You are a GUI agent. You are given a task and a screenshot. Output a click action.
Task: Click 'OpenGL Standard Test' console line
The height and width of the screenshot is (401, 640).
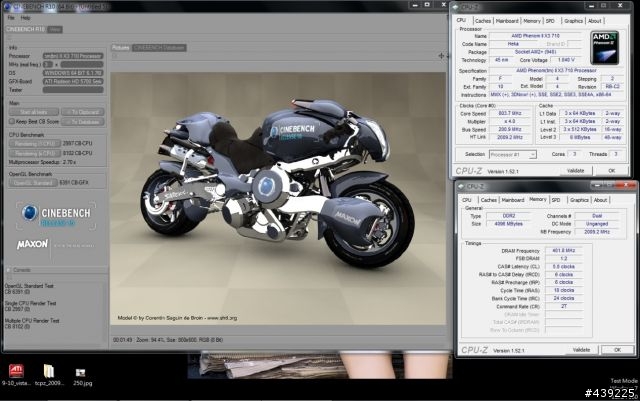(x=29, y=286)
